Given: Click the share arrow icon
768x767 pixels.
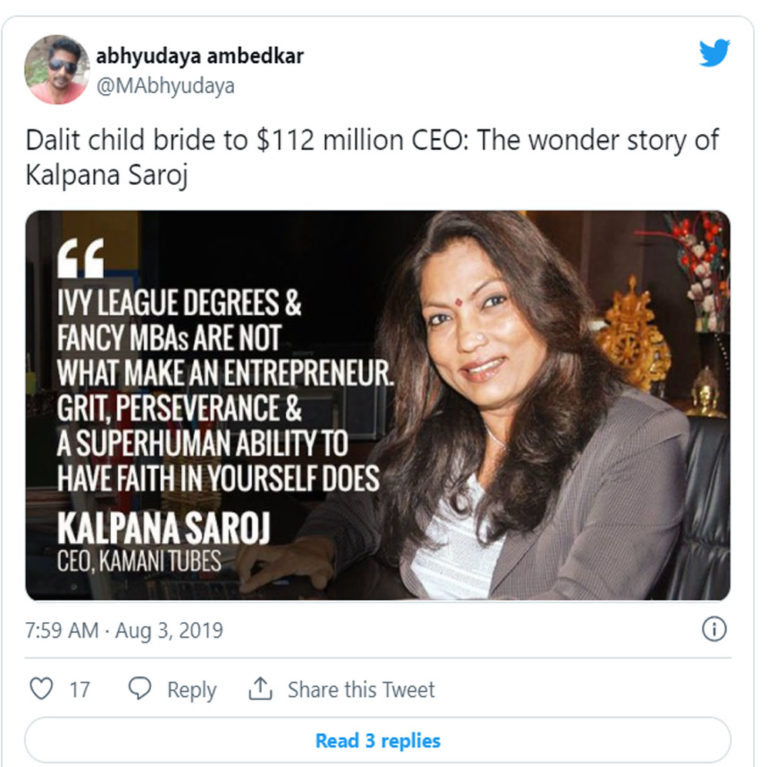Looking at the screenshot, I should [x=260, y=689].
